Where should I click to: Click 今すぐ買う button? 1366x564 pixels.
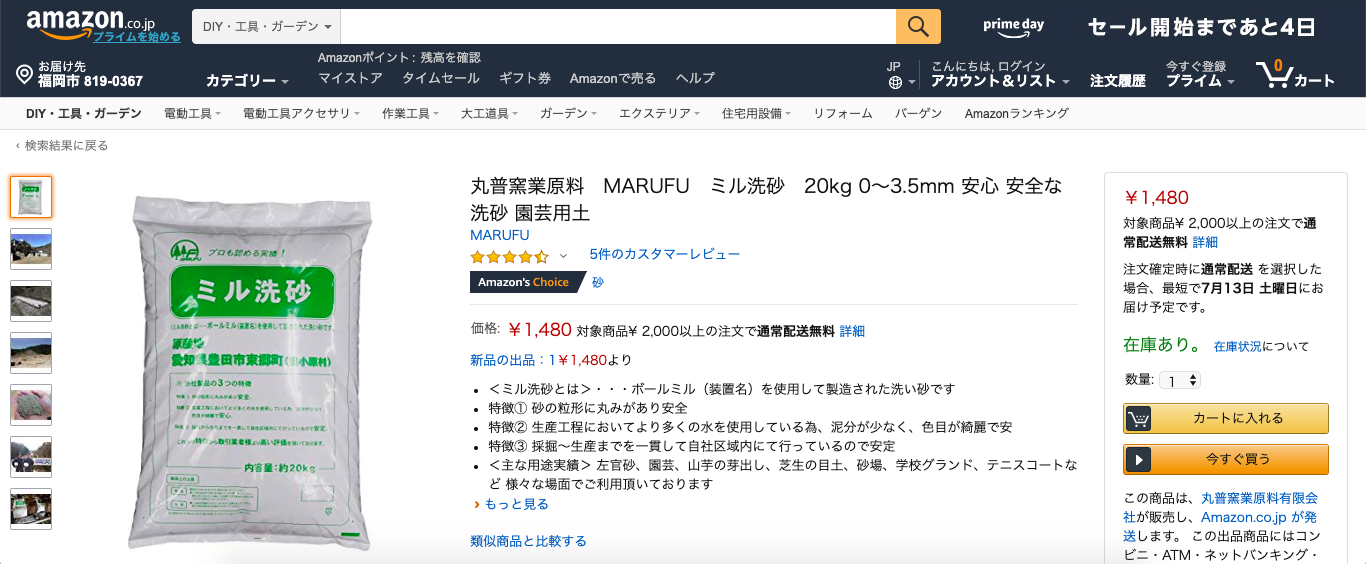click(1226, 459)
